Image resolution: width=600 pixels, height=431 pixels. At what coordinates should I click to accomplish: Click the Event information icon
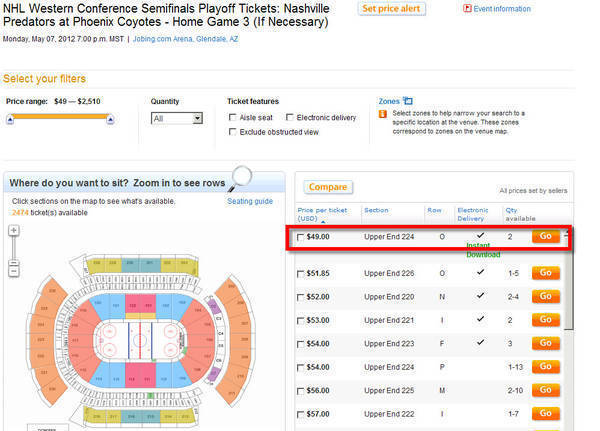click(x=467, y=8)
